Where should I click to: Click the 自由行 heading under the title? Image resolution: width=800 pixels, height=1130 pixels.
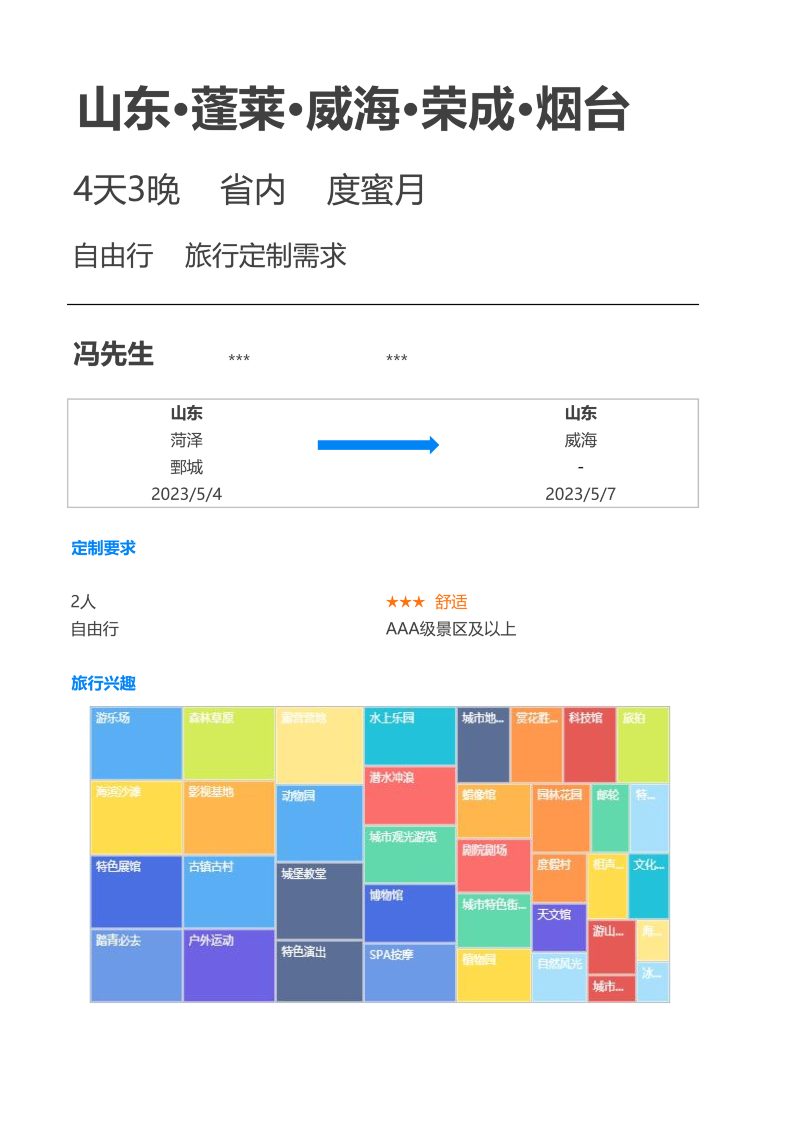pyautogui.click(x=113, y=256)
